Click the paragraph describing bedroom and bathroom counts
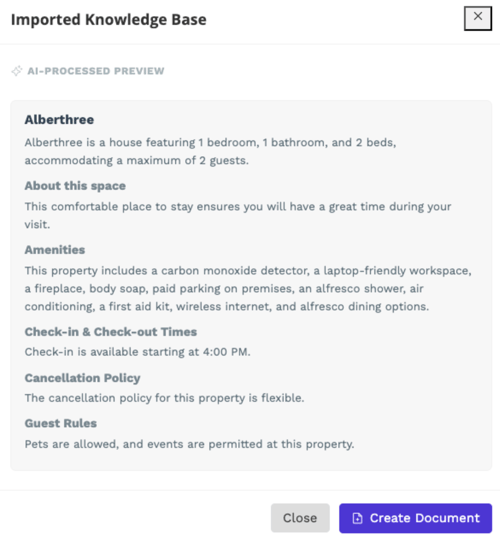This screenshot has height=541, width=500. (210, 151)
